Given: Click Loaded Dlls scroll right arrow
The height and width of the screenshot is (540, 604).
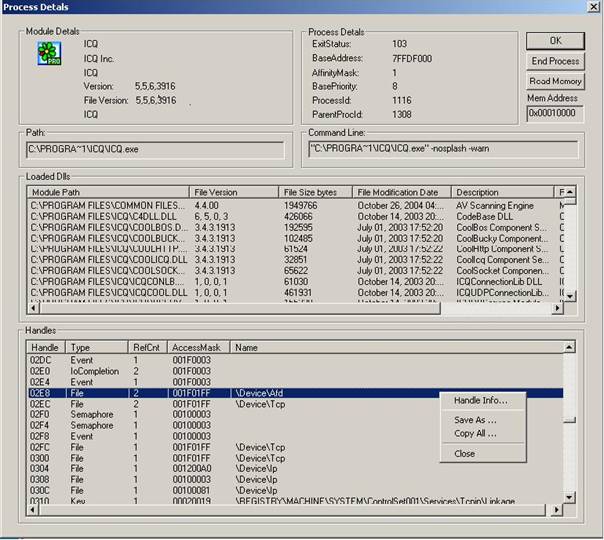Looking at the screenshot, I should click(x=557, y=308).
